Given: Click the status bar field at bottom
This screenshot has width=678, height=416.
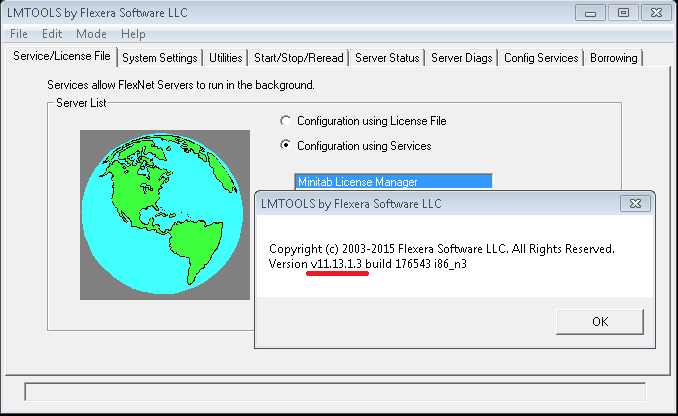Looking at the screenshot, I should coord(335,392).
